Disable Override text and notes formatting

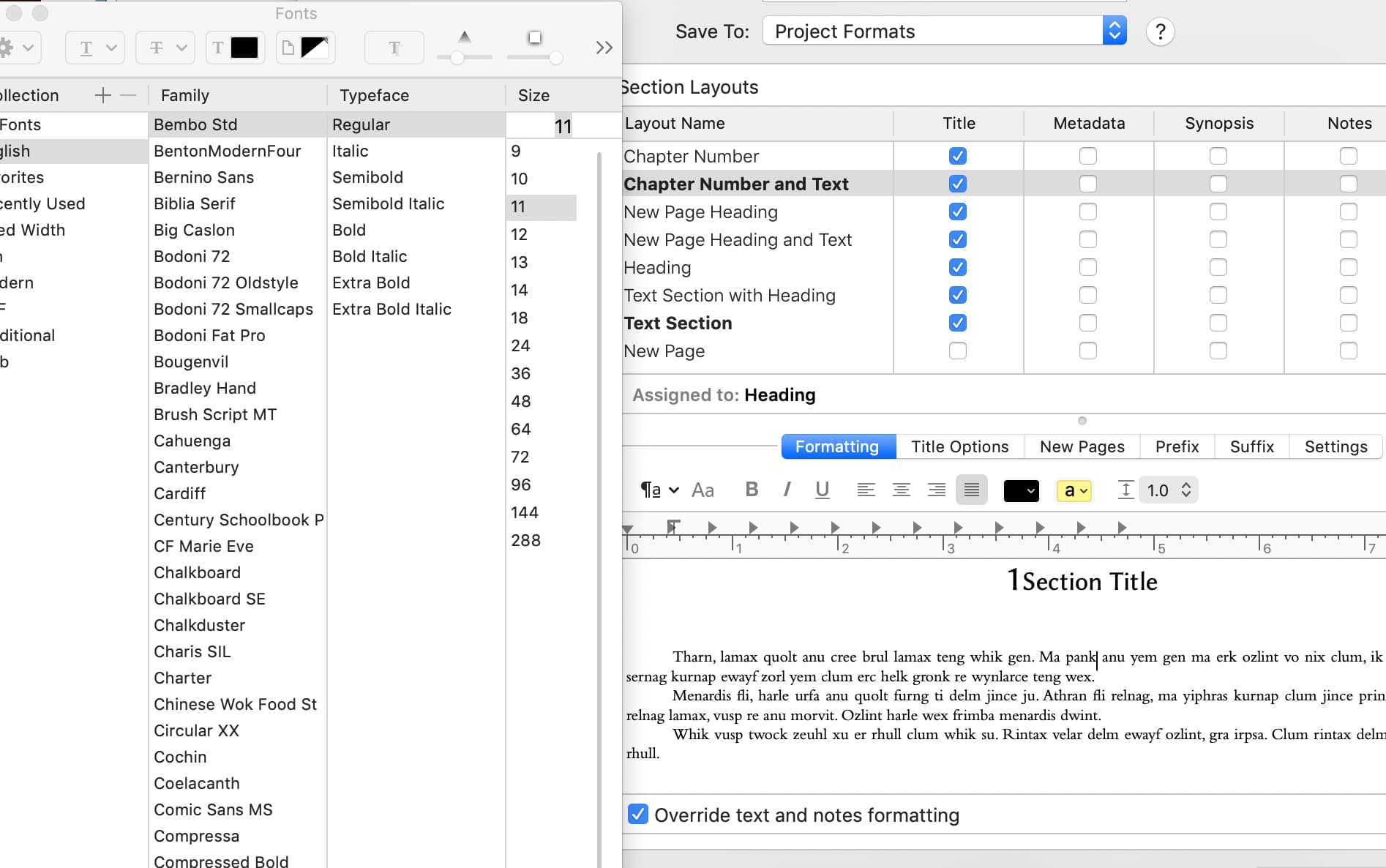[638, 815]
